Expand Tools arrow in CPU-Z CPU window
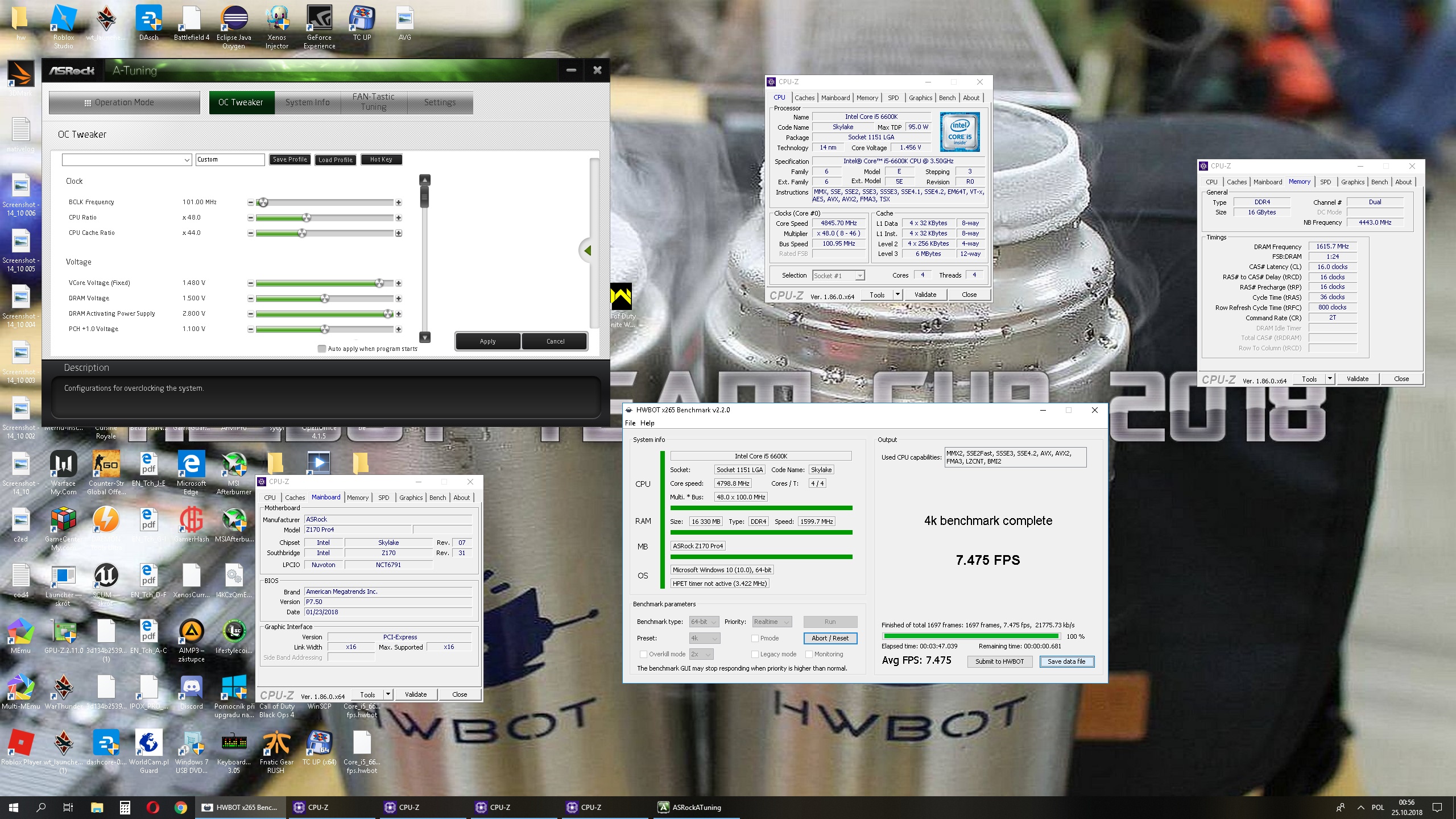Screen dimensions: 1456x819 [897, 295]
